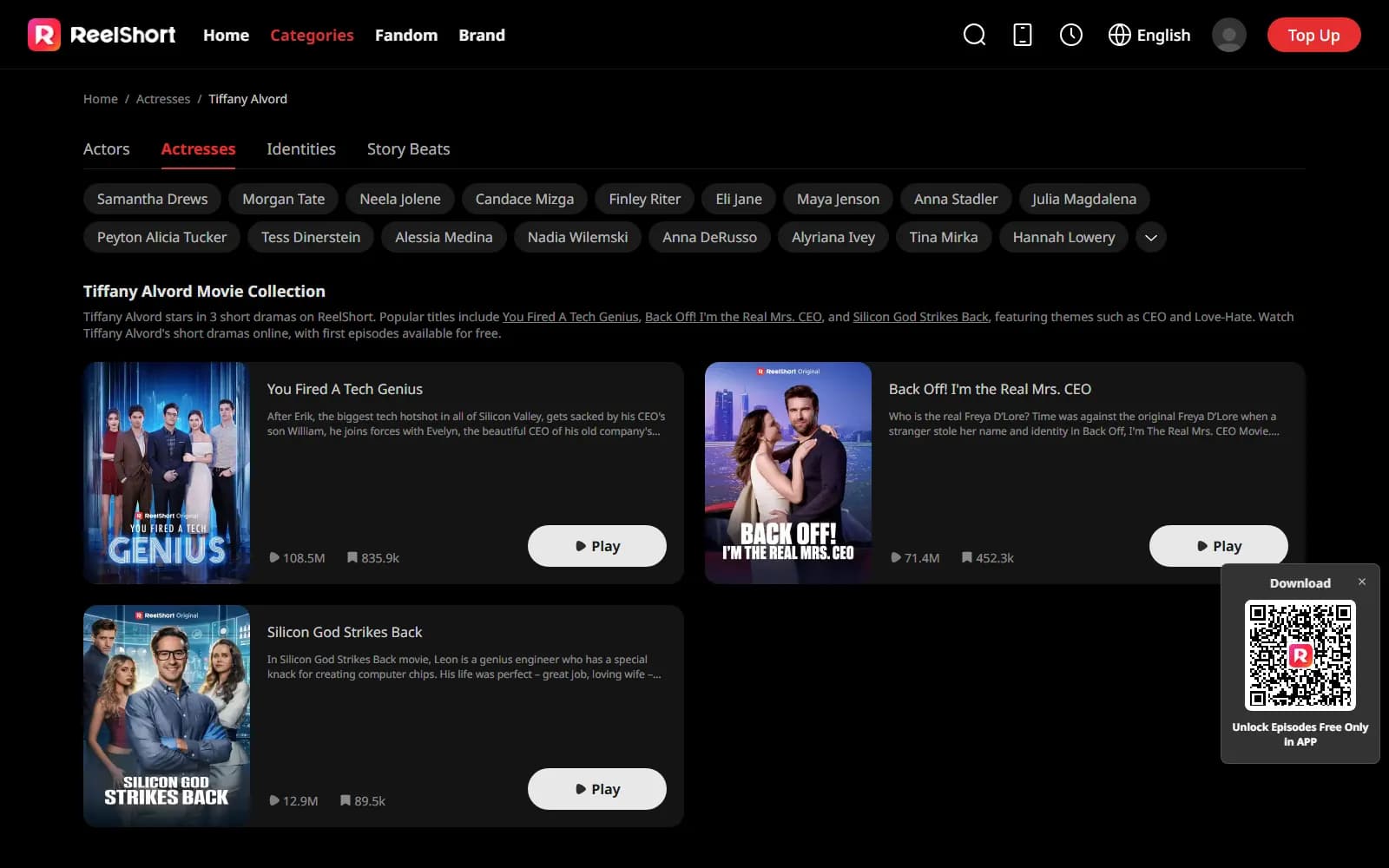Open You Fired A Tech Genius description link
This screenshot has width=1389, height=868.
tap(570, 317)
